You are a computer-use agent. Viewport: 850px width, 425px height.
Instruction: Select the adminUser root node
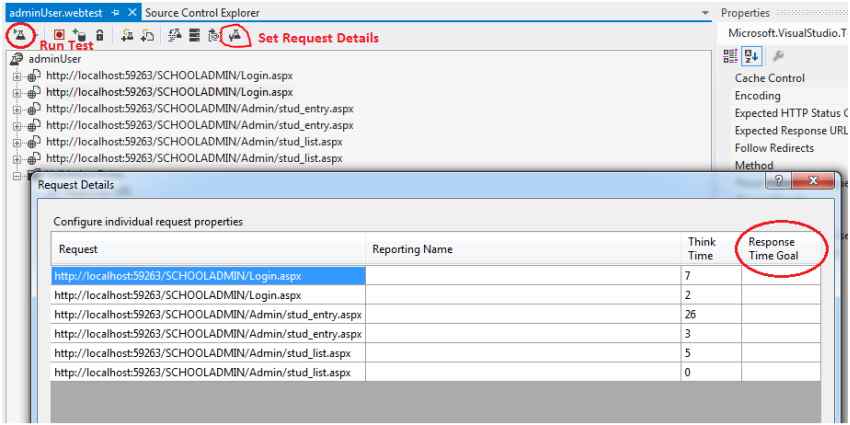(55, 59)
